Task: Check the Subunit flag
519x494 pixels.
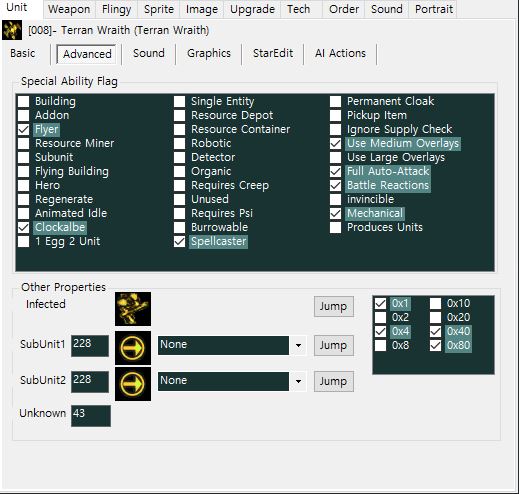Action: point(24,157)
